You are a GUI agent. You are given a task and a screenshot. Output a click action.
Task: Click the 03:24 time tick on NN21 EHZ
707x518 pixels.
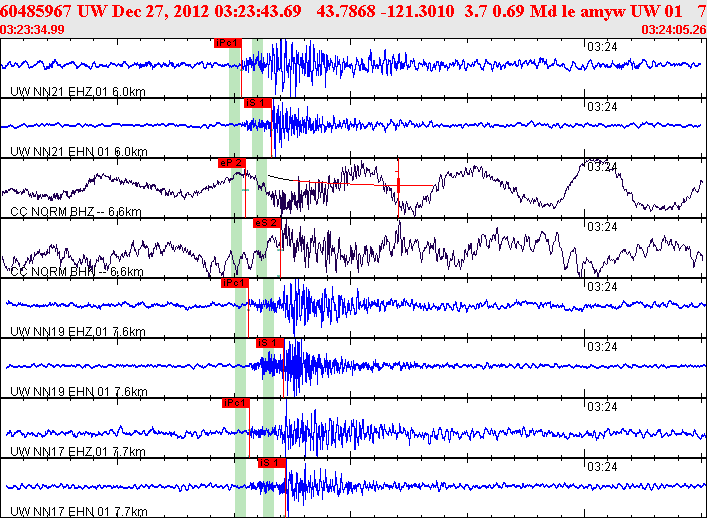(x=602, y=47)
